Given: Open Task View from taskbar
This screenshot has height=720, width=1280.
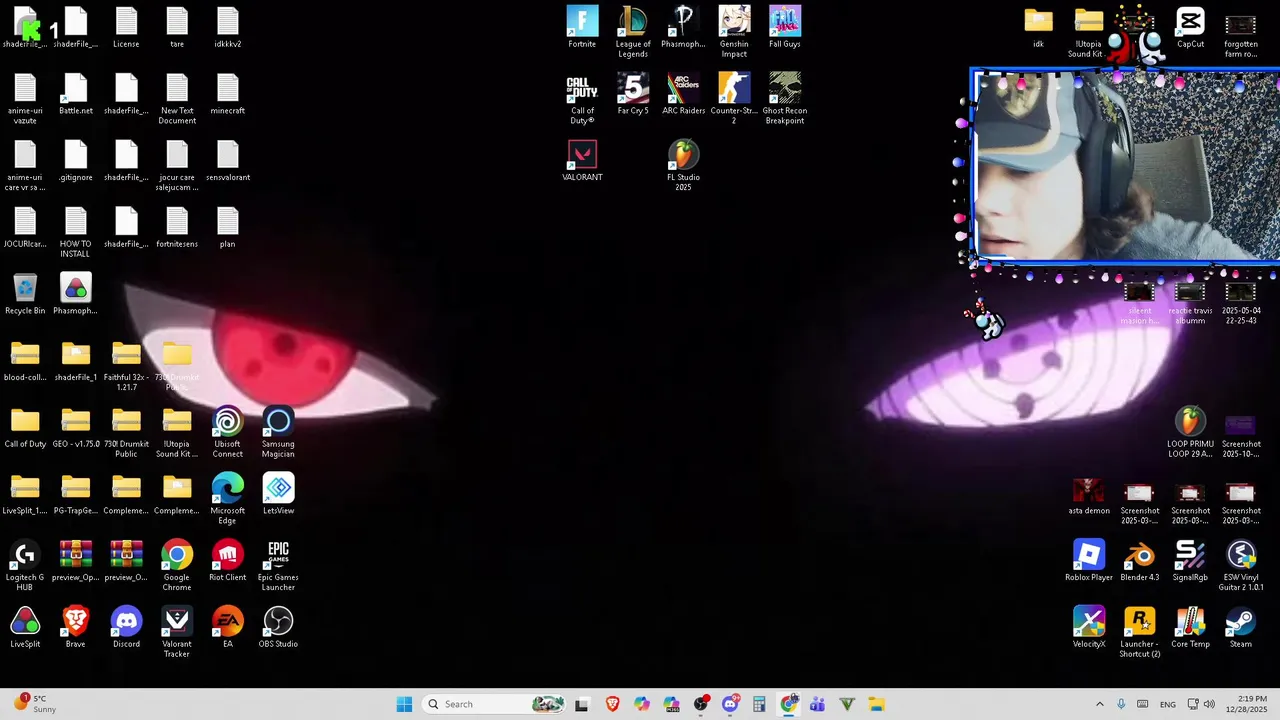Looking at the screenshot, I should pyautogui.click(x=582, y=704).
